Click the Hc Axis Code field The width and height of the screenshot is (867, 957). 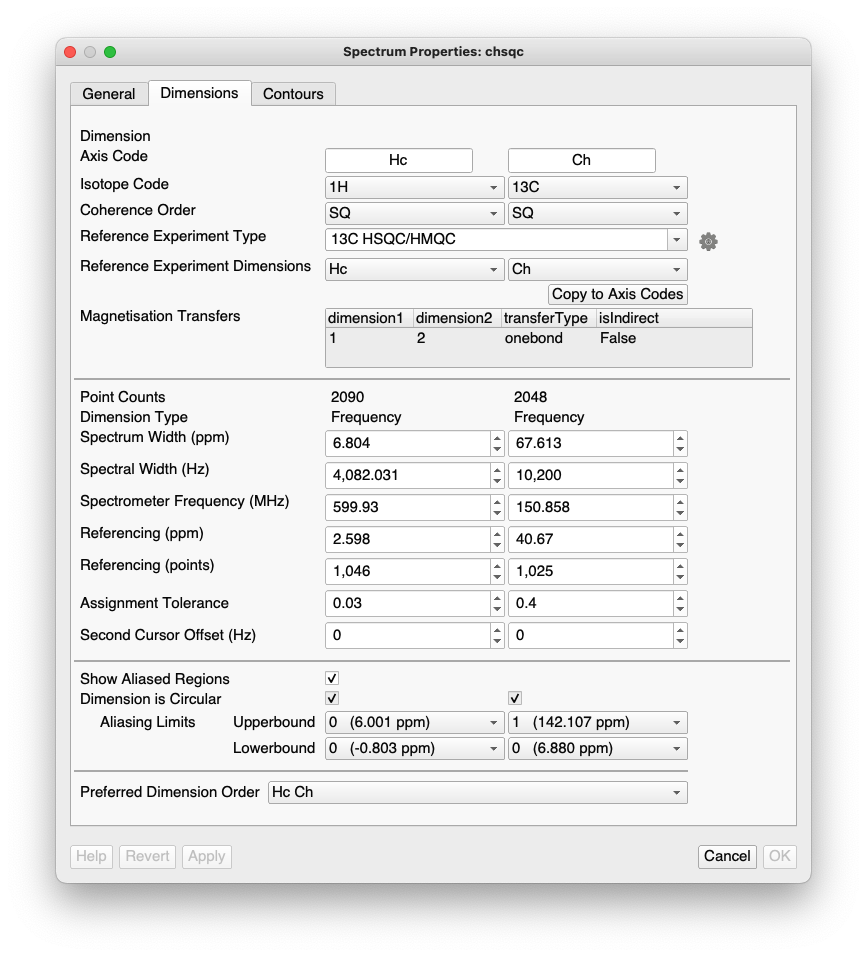(x=398, y=160)
